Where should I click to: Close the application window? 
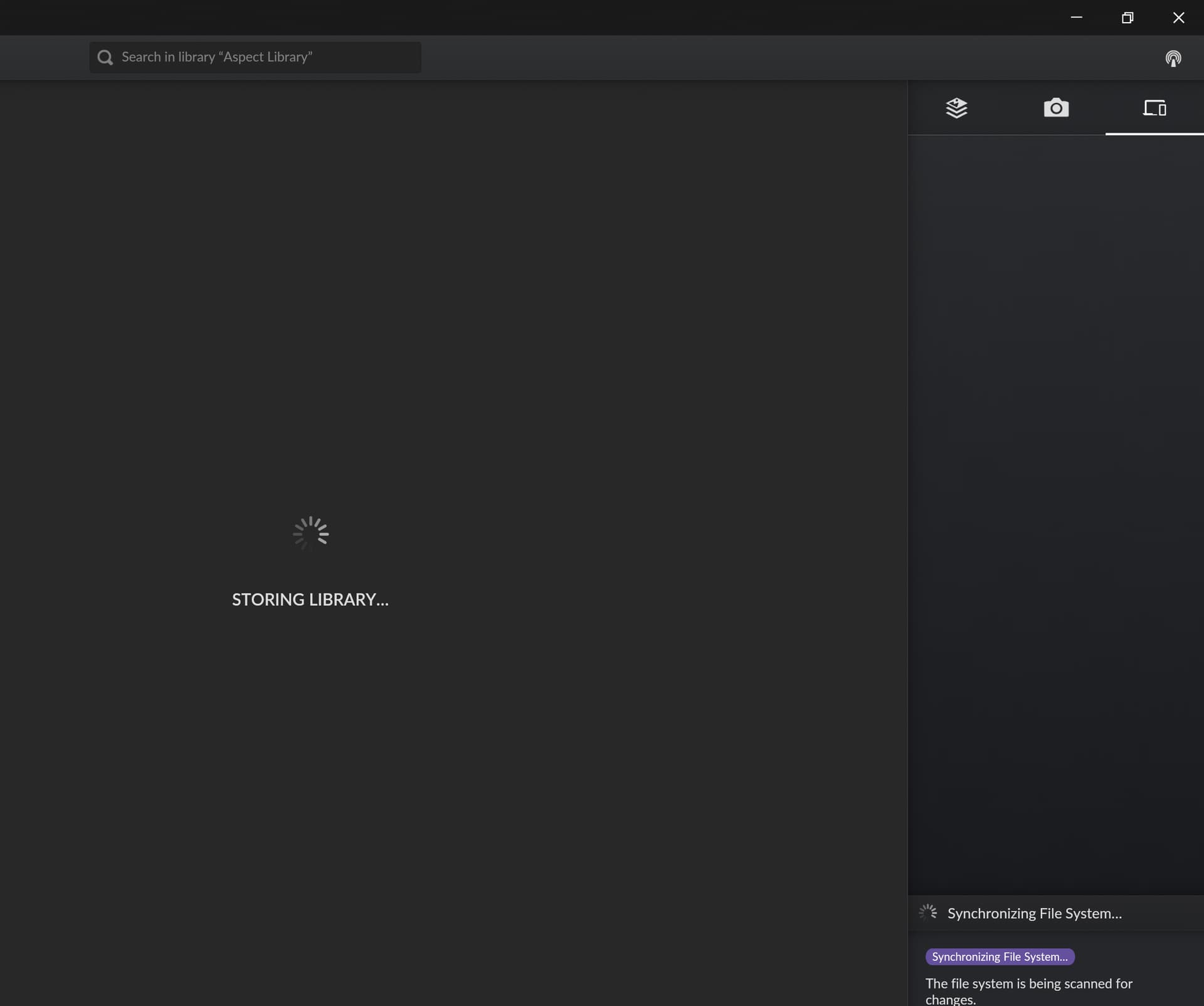(x=1178, y=18)
